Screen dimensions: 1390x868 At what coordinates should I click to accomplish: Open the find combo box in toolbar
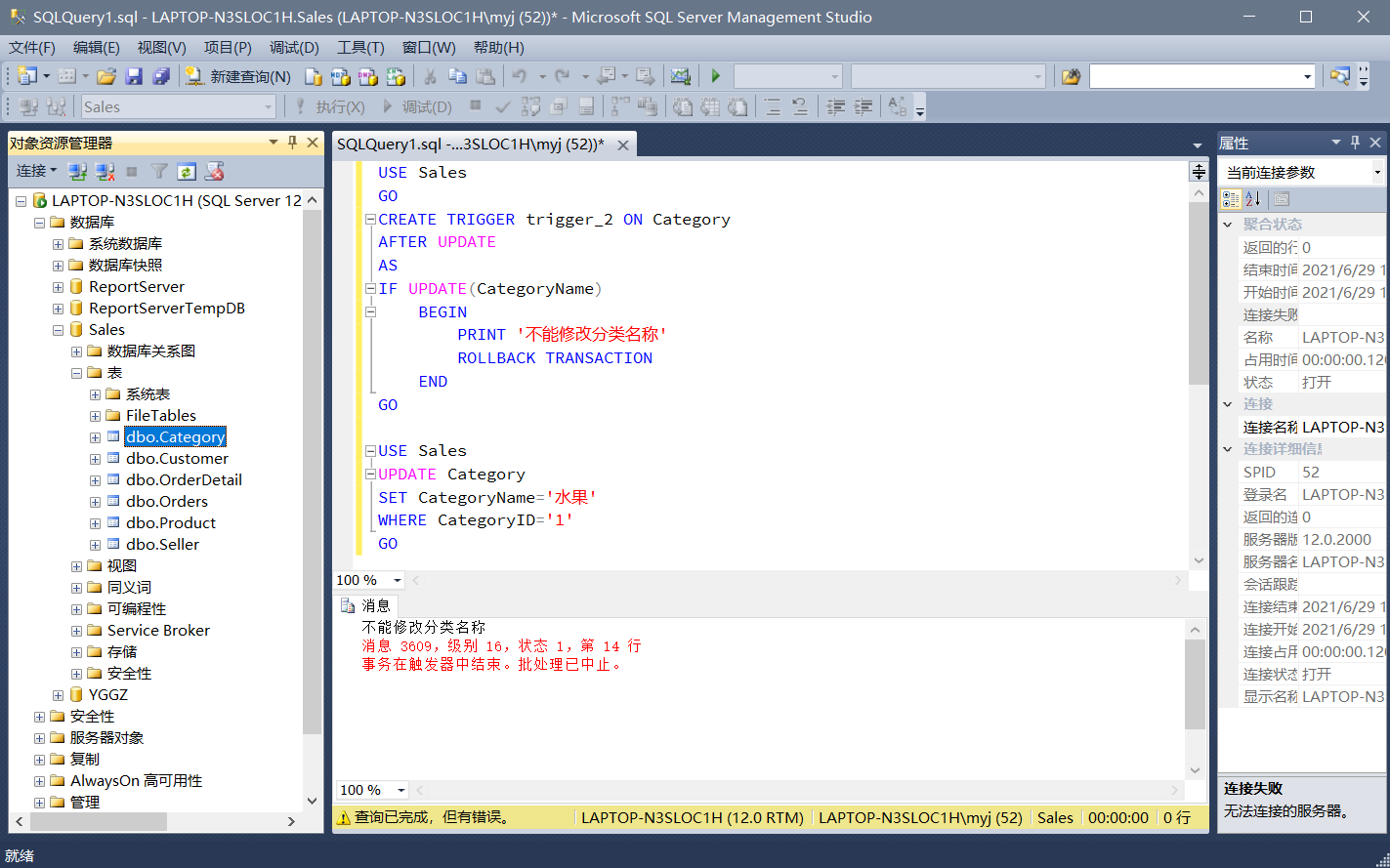(1308, 76)
